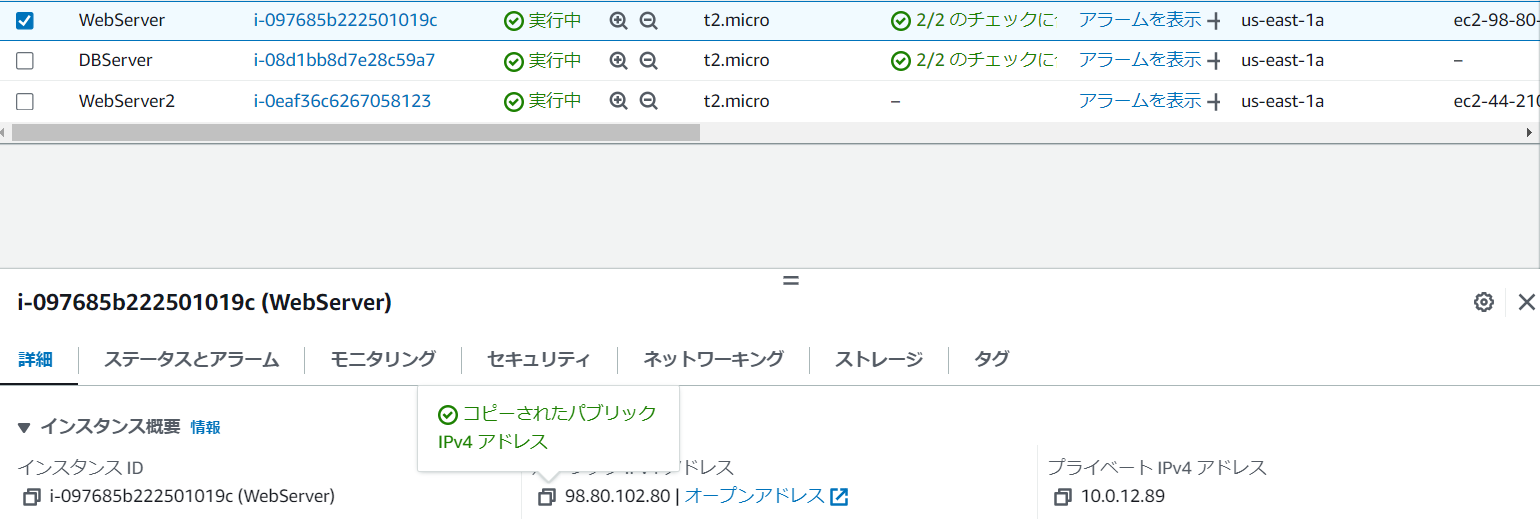Switch to モニタリング tab

tap(383, 359)
